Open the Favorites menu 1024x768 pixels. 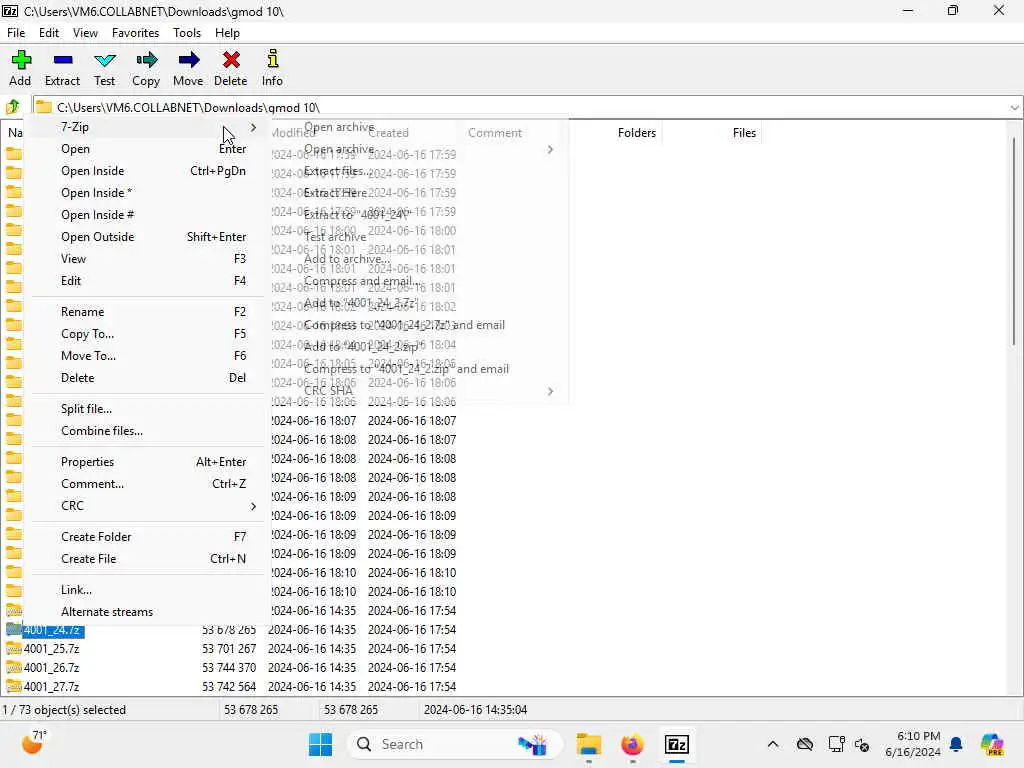(135, 33)
